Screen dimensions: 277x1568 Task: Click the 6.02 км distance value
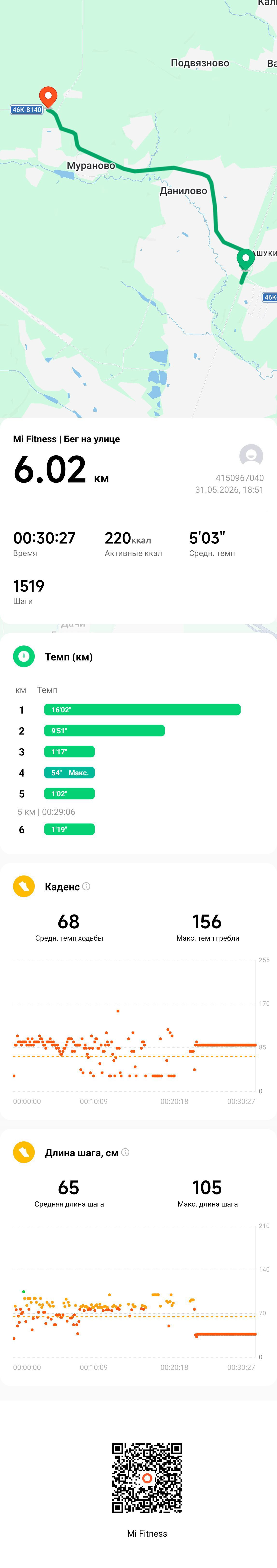pos(61,471)
